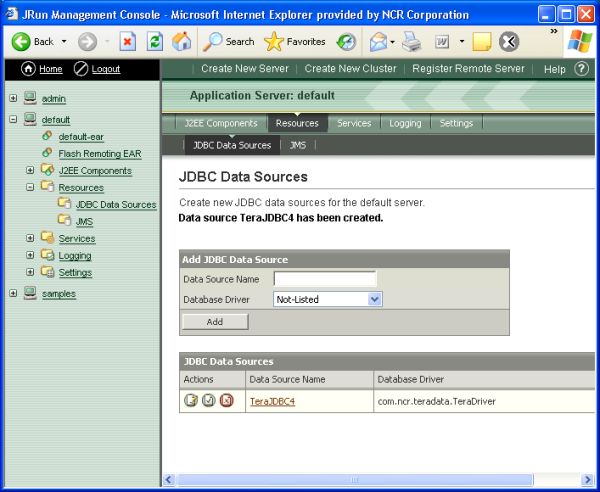Expand the Logging tree node
The width and height of the screenshot is (600, 492).
pyautogui.click(x=30, y=255)
